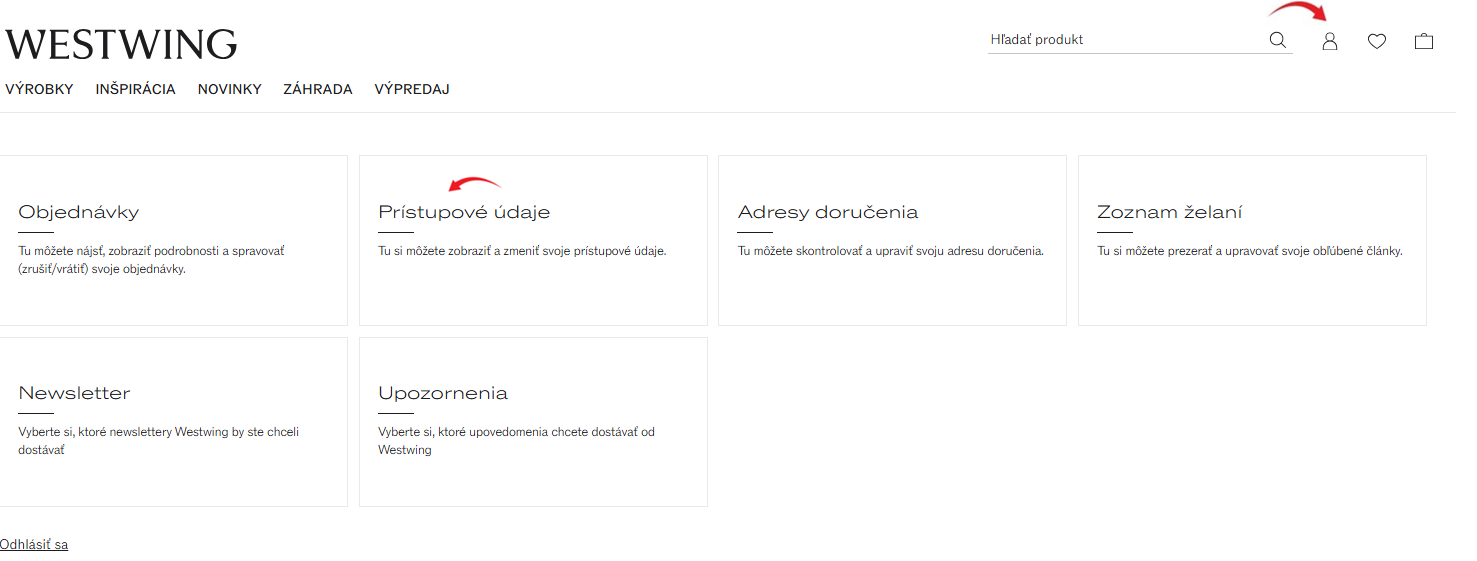1477x561 pixels.
Task: Click the search magnifier icon
Action: click(x=1277, y=40)
